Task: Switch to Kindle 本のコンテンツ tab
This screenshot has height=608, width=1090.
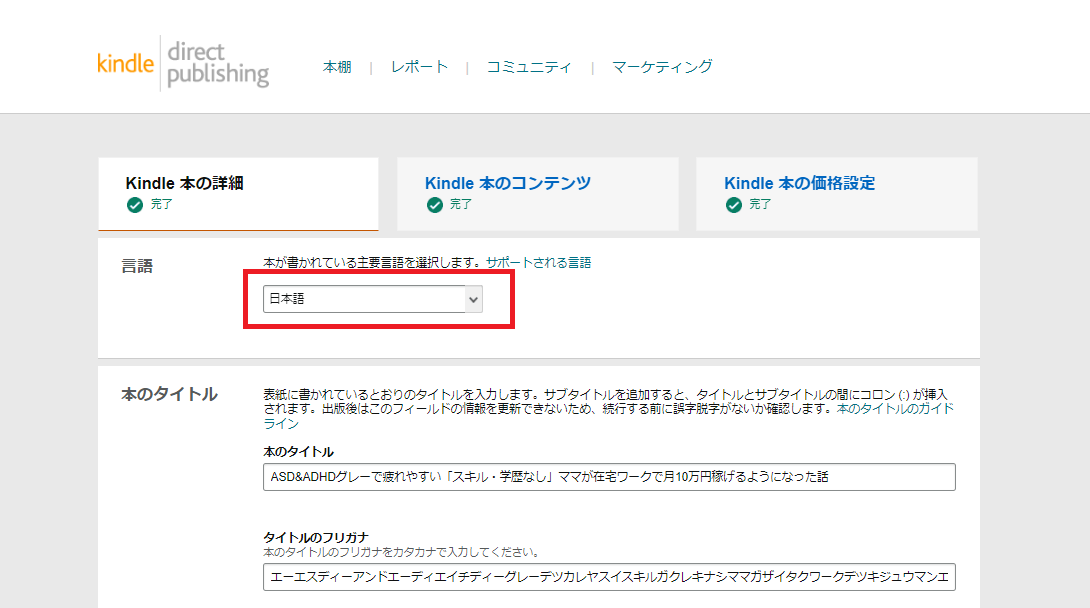Action: click(x=537, y=193)
